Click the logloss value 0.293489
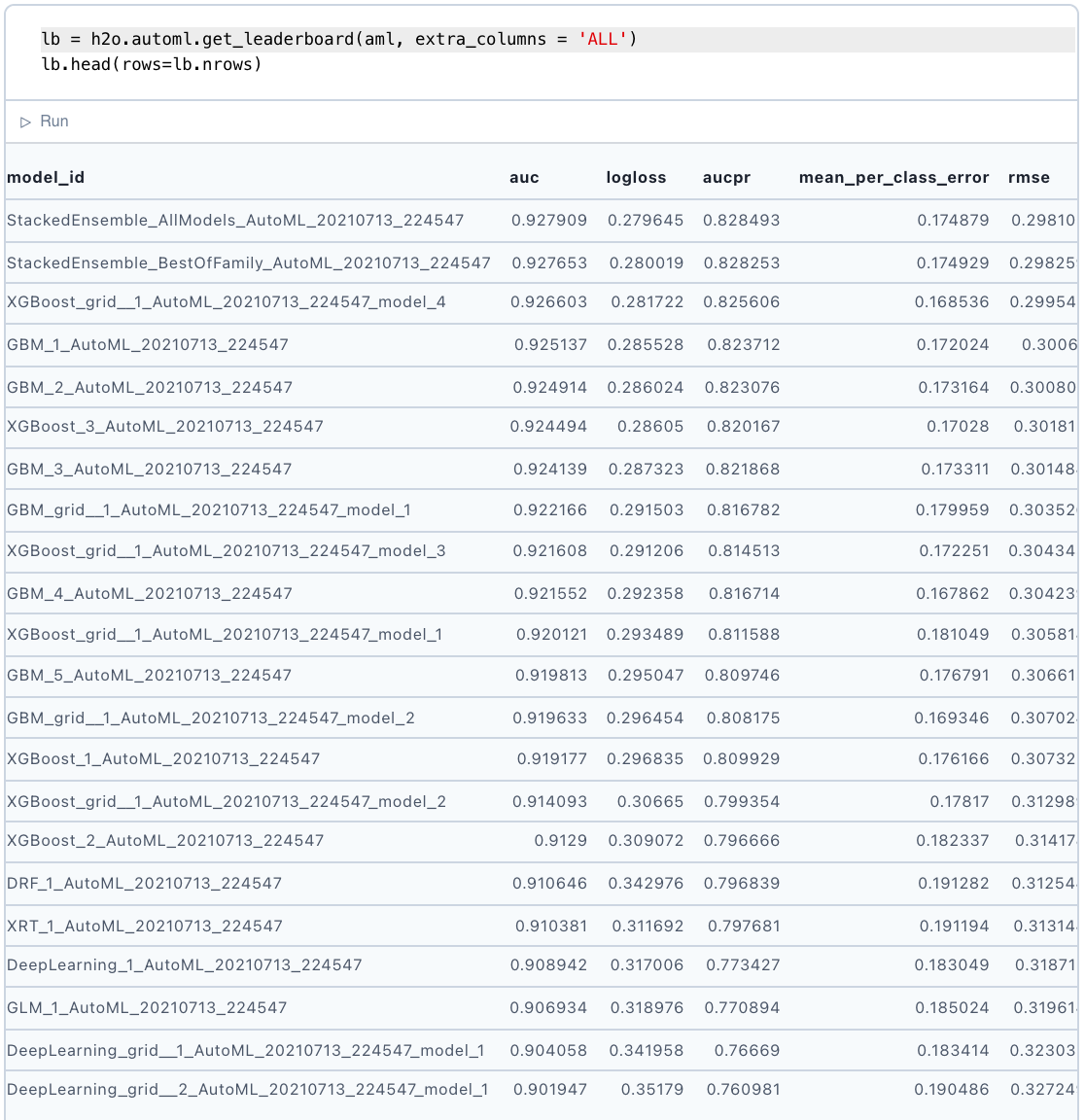This screenshot has width=1085, height=1120. (x=645, y=634)
